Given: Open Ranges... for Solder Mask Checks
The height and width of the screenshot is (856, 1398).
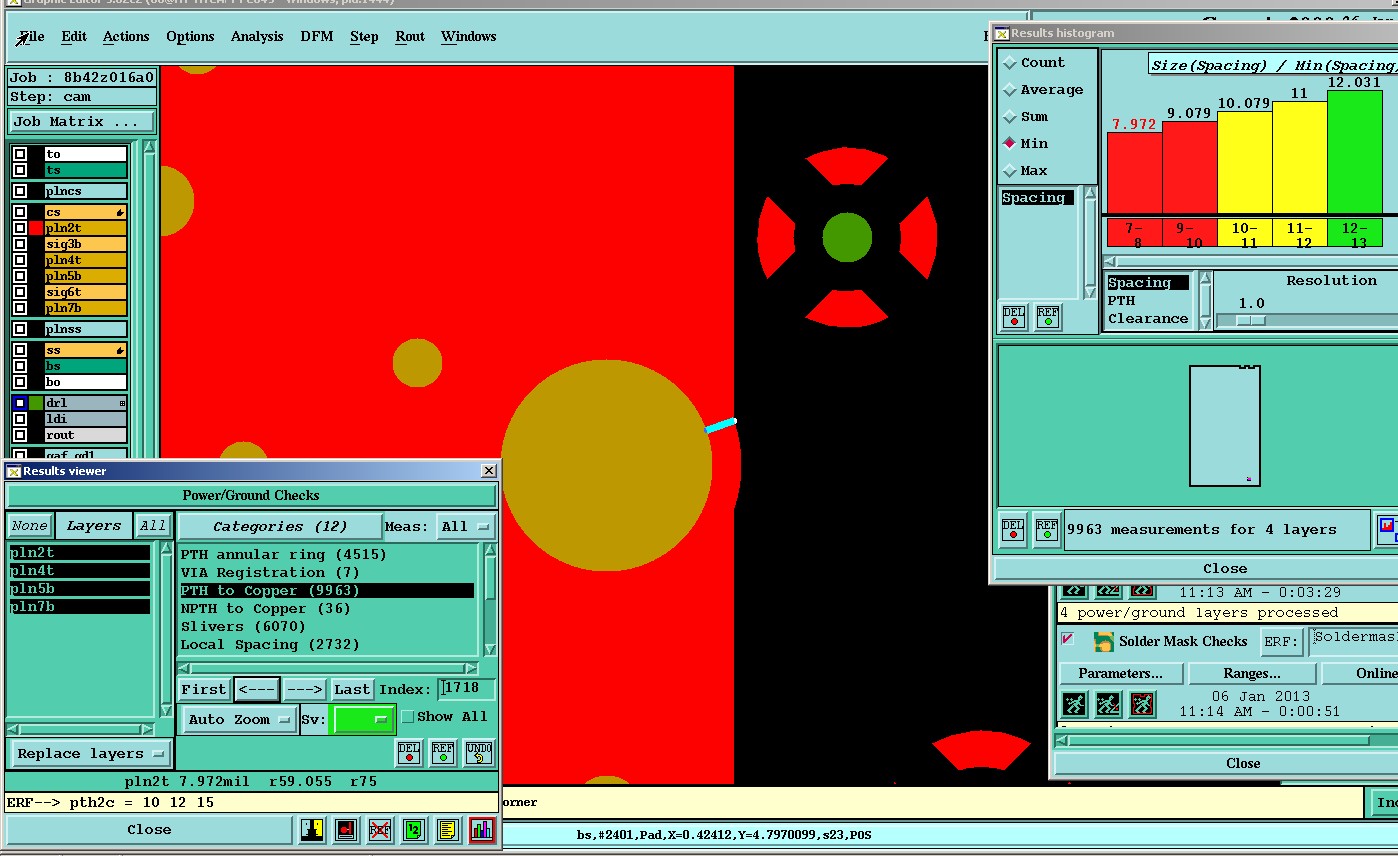Looking at the screenshot, I should tap(1252, 673).
